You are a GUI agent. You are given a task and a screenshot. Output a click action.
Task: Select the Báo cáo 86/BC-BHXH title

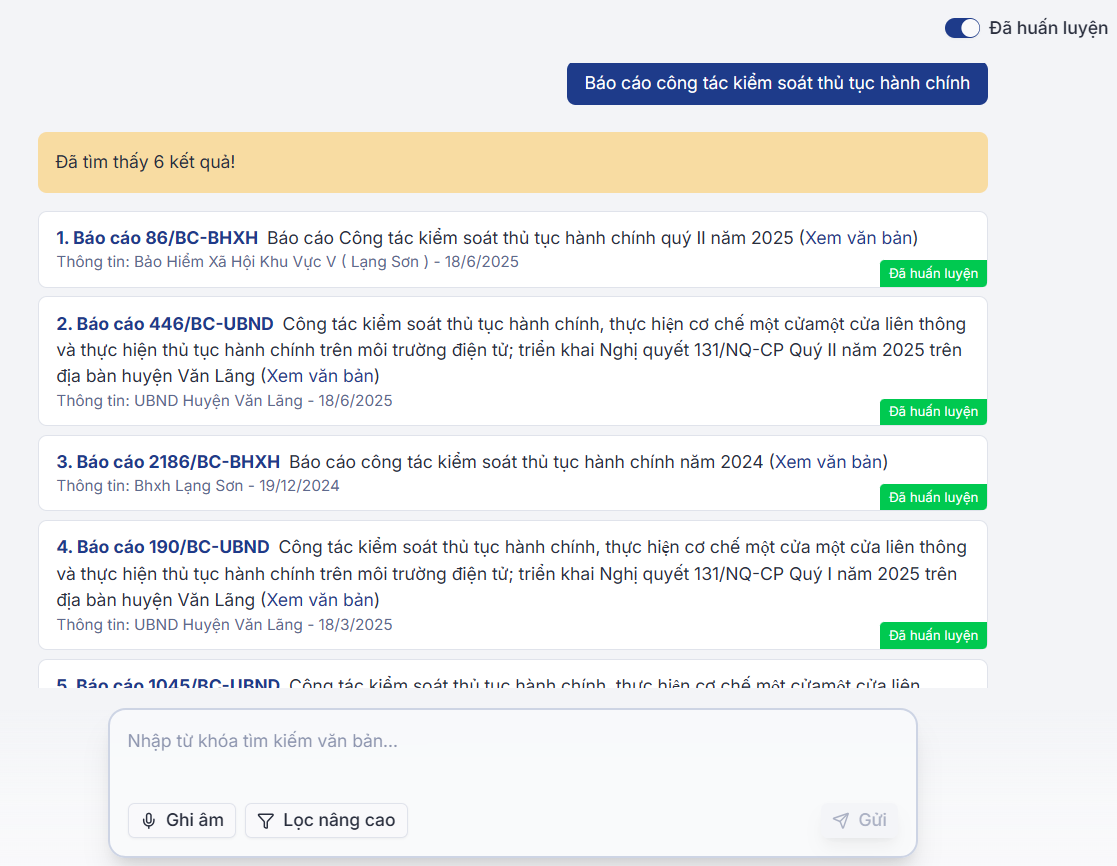(157, 238)
